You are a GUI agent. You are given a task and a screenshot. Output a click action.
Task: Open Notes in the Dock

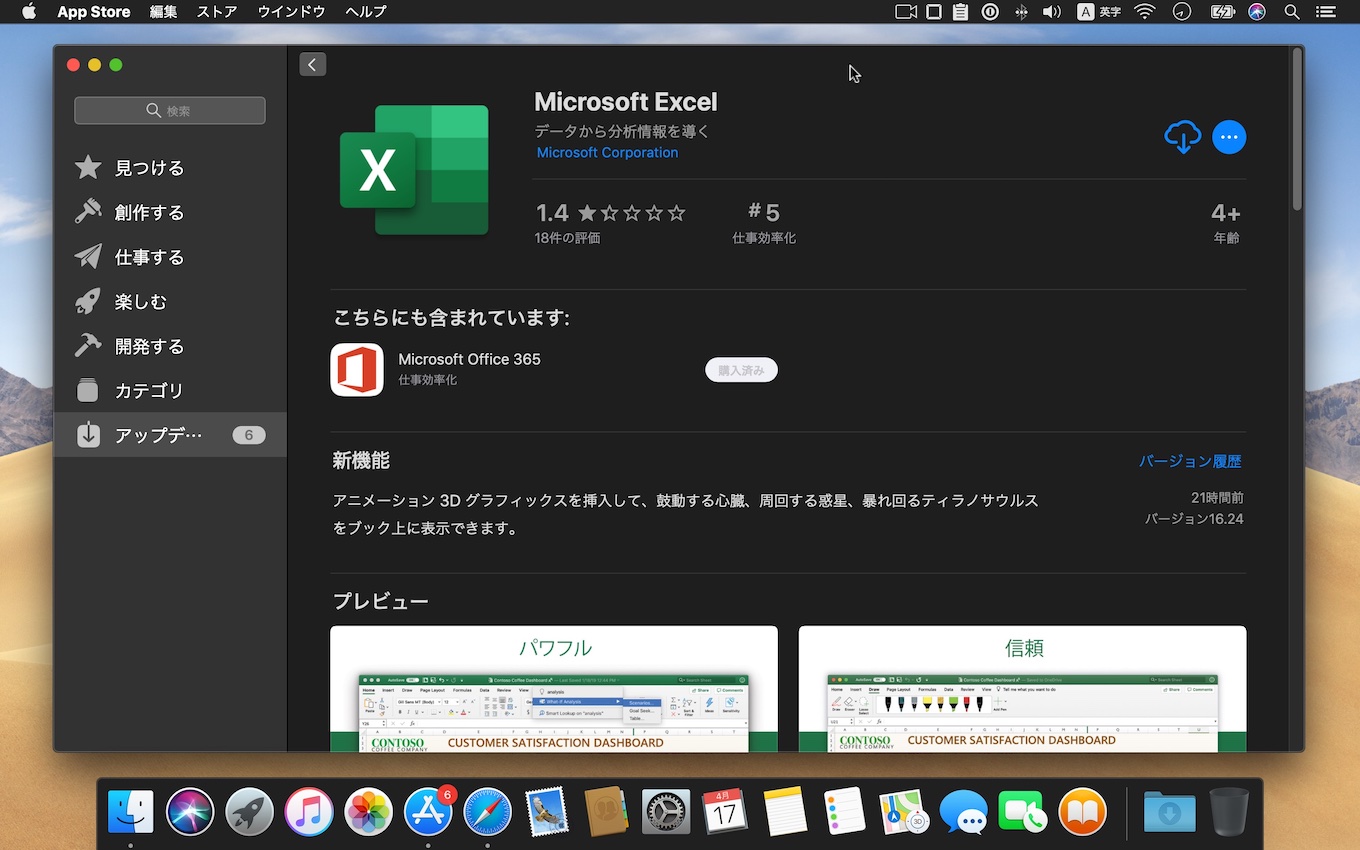784,811
